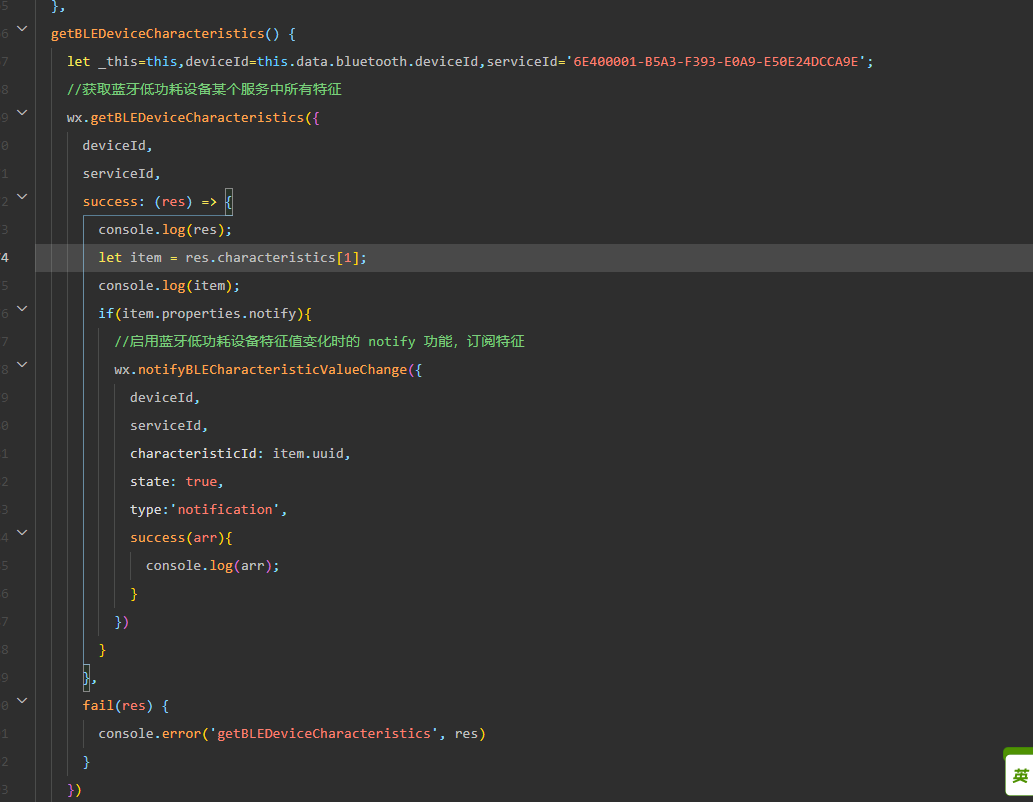Click characteristicId: item.uuid, line
This screenshot has height=802, width=1033.
pos(240,453)
